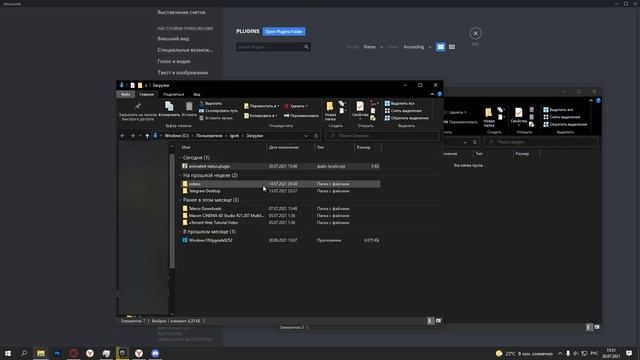This screenshot has width=640, height=360.
Task: Collapse the На прошлой неделе (2) group
Action: pyautogui.click(x=209, y=175)
